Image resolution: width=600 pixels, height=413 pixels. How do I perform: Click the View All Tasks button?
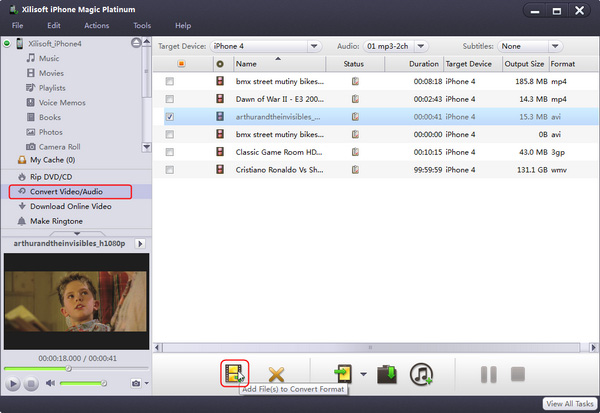tap(568, 404)
